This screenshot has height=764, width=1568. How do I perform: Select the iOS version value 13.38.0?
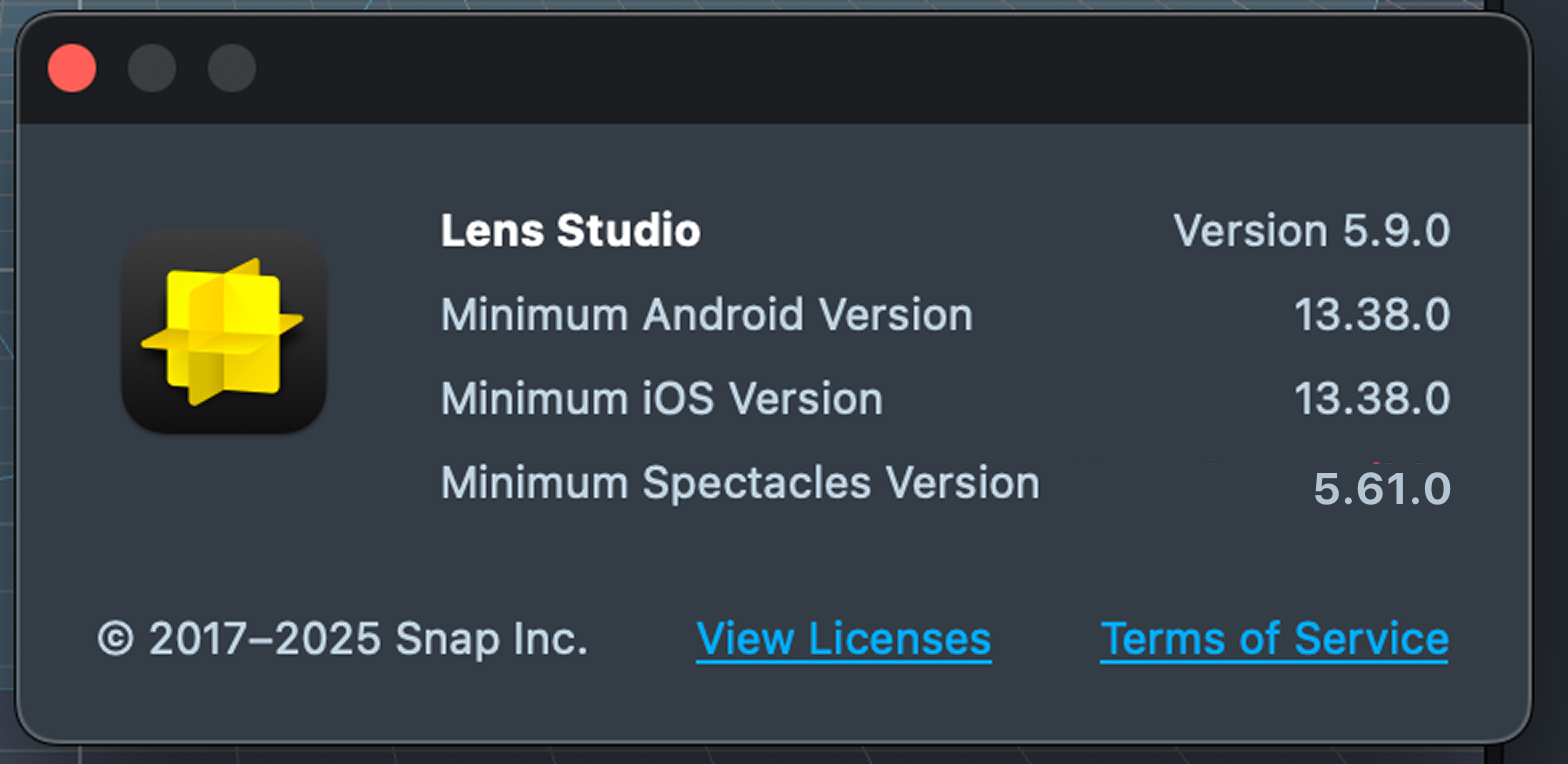click(1372, 399)
